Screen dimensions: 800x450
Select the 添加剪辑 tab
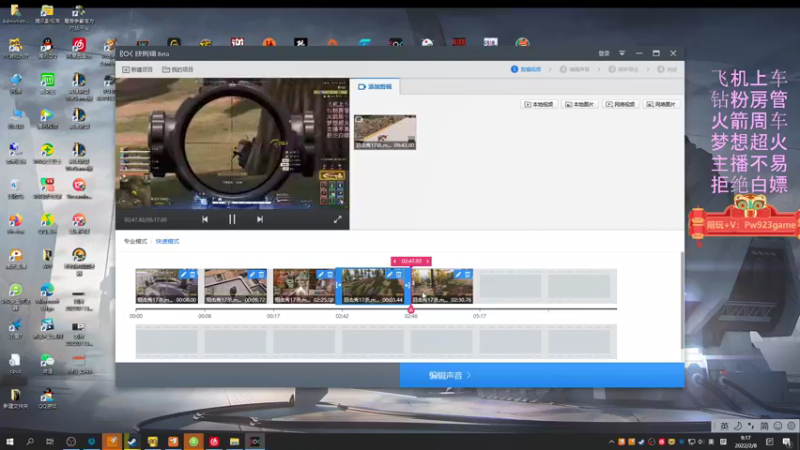[375, 87]
